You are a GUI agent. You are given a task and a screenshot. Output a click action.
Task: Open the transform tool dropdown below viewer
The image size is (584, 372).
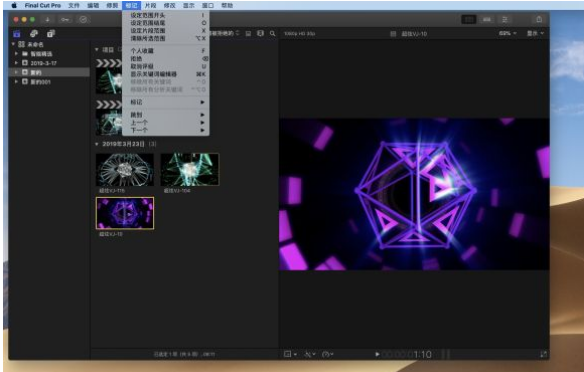[290, 354]
